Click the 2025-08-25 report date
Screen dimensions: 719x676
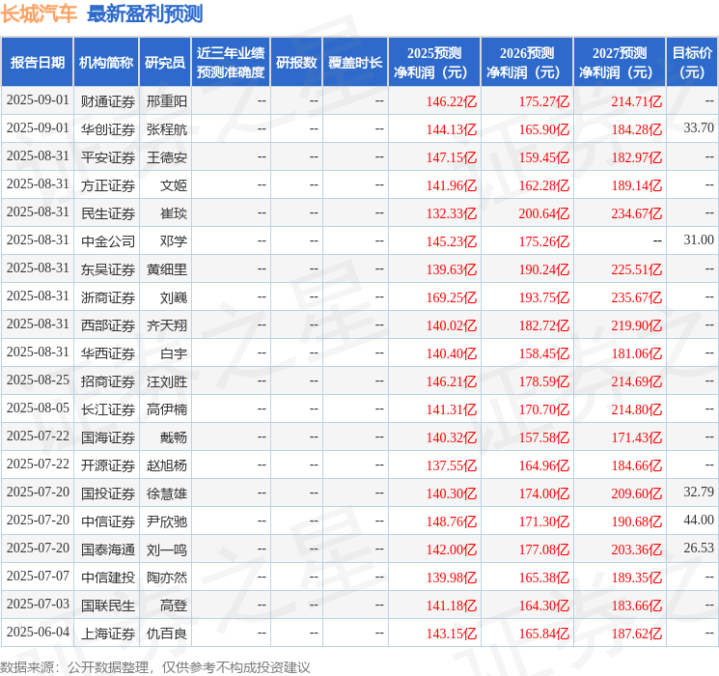tap(38, 380)
